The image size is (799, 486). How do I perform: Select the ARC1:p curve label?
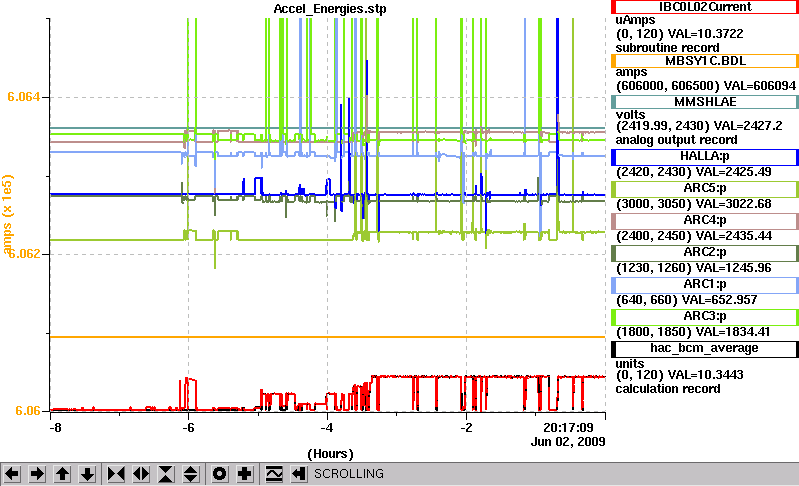pos(705,285)
